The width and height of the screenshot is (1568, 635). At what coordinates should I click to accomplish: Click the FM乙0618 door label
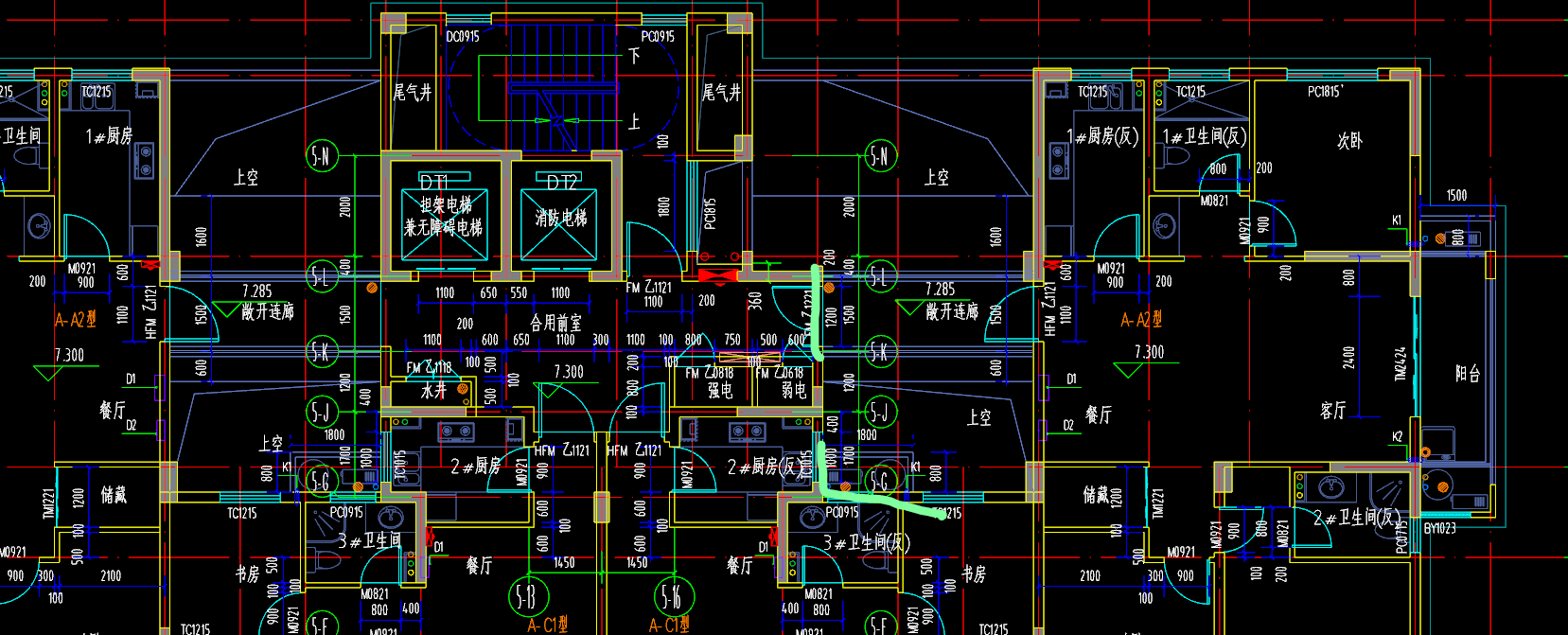pyautogui.click(x=780, y=373)
